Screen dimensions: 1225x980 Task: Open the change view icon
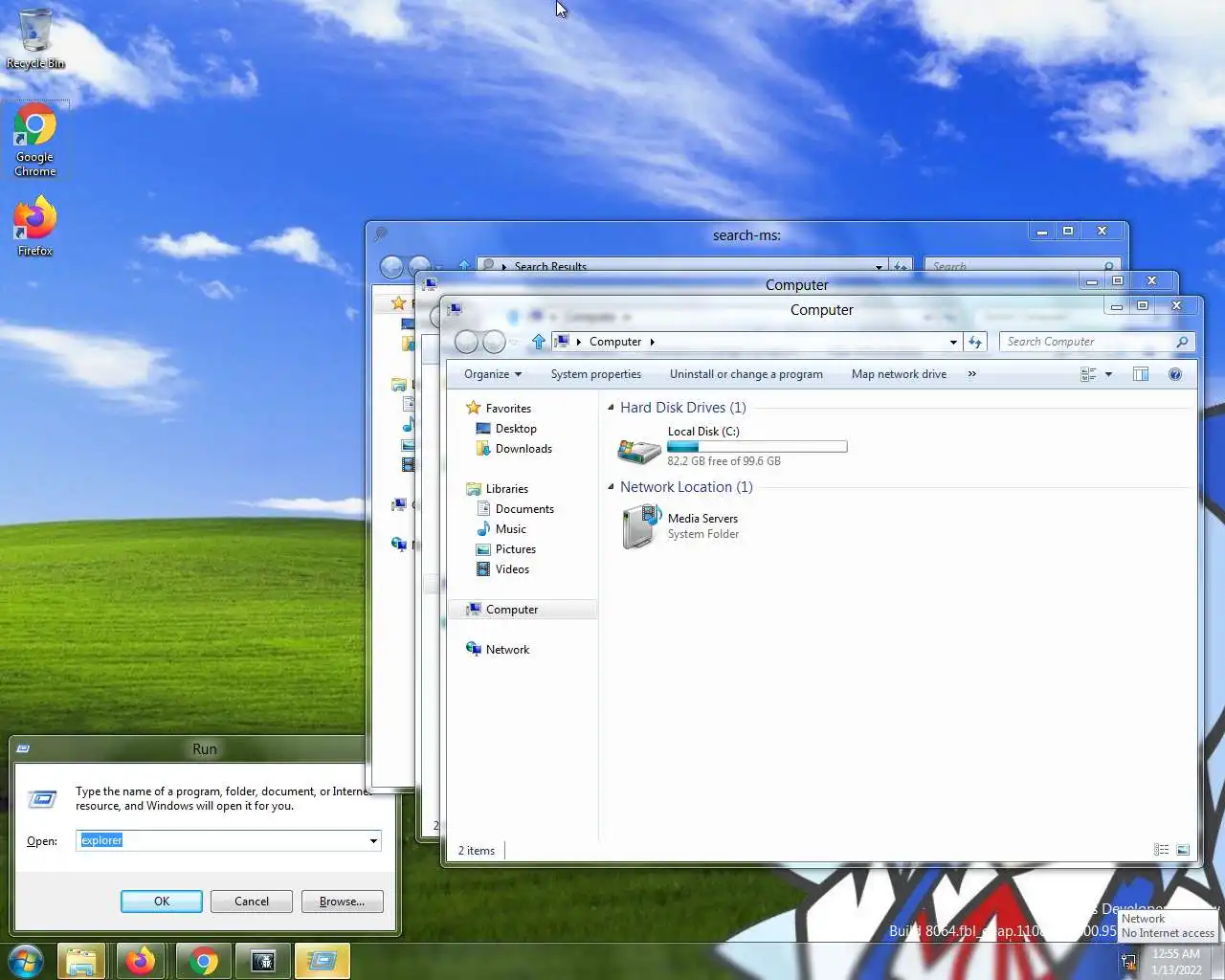pyautogui.click(x=1088, y=374)
